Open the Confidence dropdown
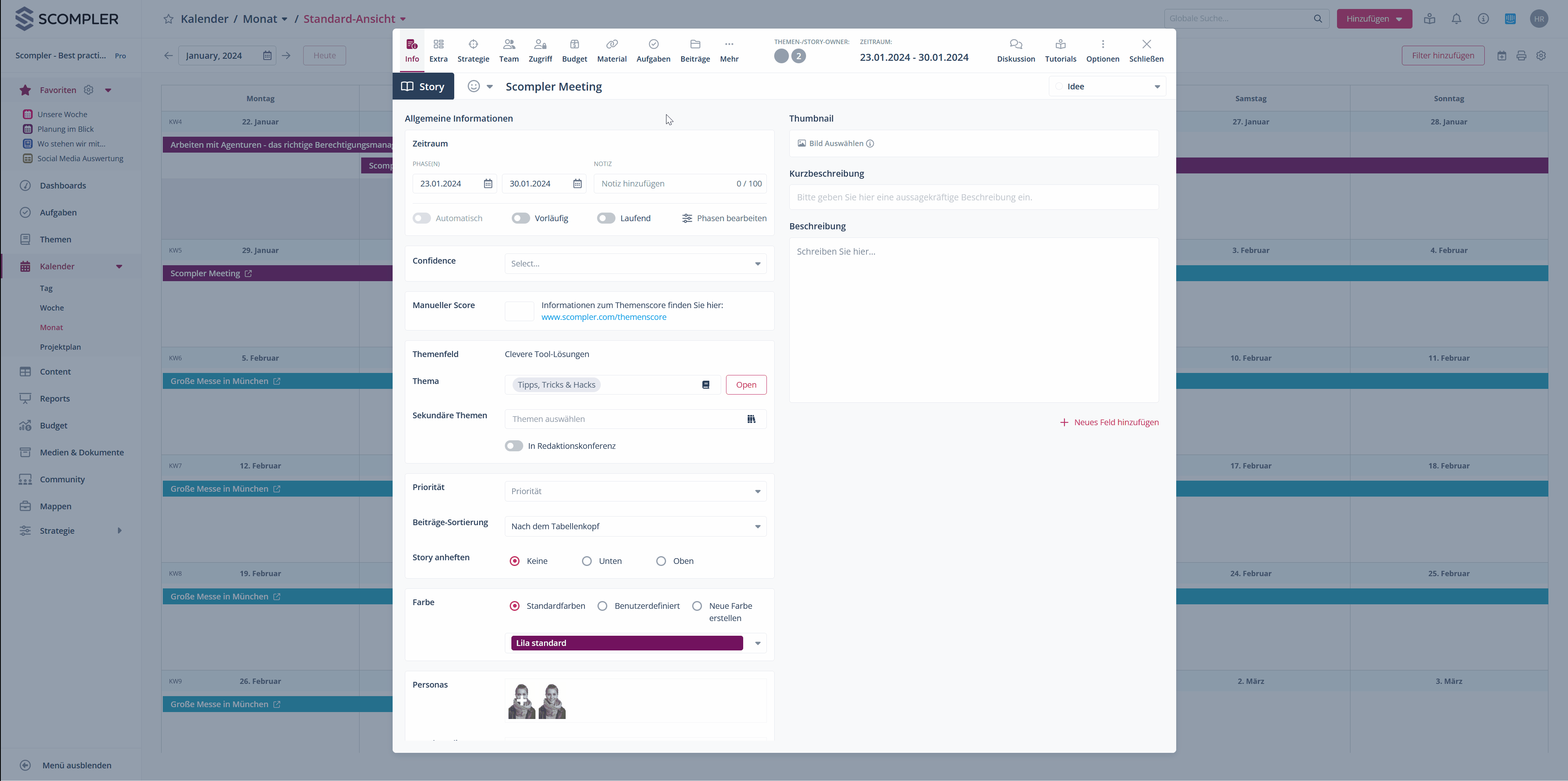This screenshot has width=1568, height=781. pos(635,264)
